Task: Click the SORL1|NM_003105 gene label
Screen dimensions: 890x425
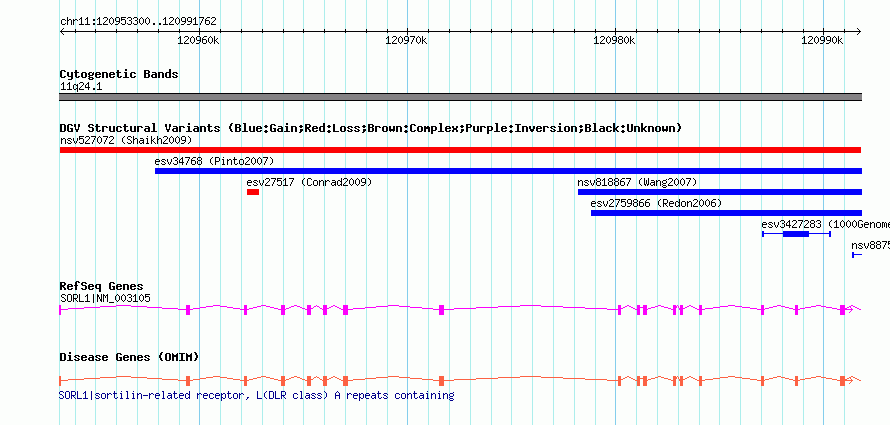Action: (105, 298)
